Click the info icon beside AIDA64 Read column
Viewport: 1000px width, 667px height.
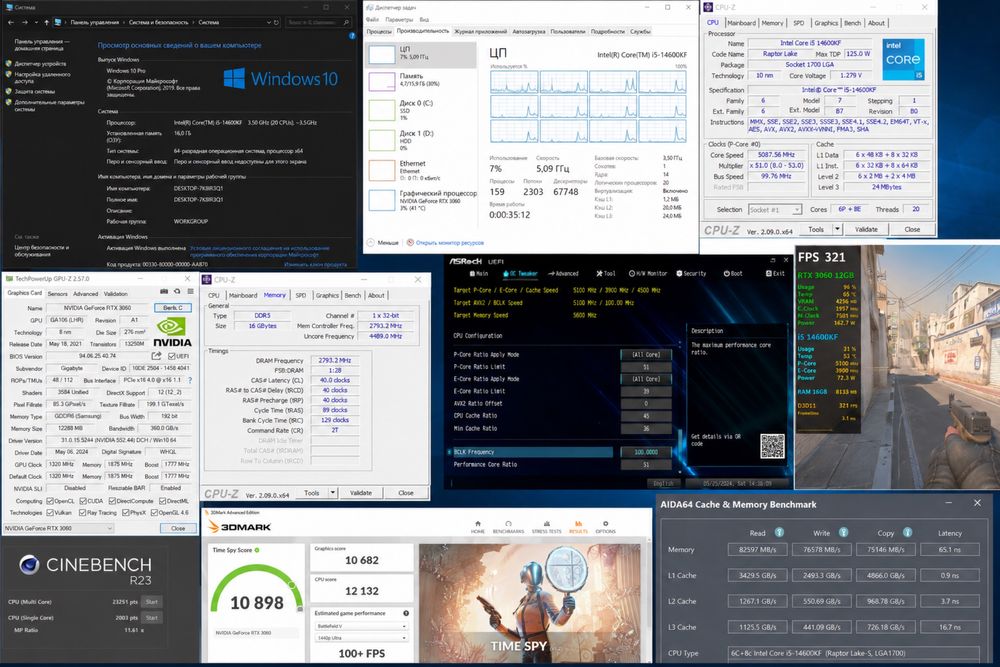(x=779, y=532)
